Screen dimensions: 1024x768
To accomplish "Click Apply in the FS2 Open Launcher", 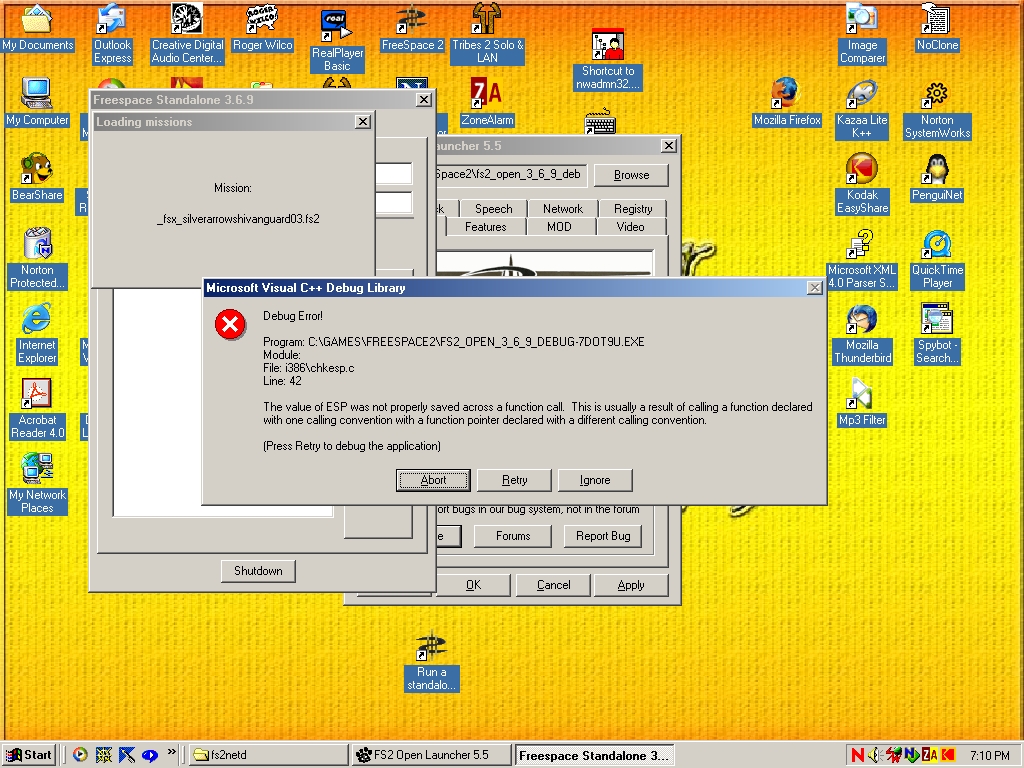I will tap(631, 585).
